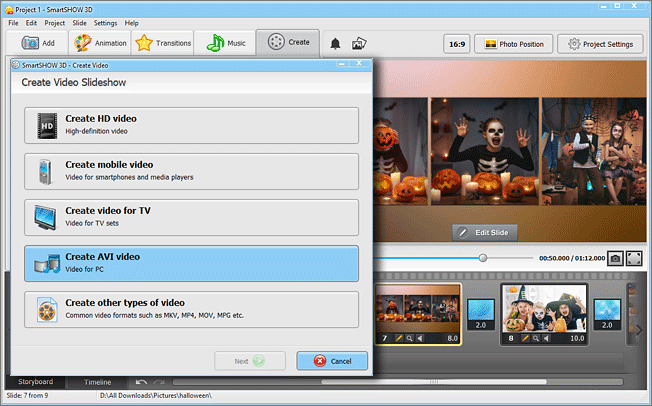Click the mobile phone icon
The width and height of the screenshot is (652, 406).
pos(45,171)
